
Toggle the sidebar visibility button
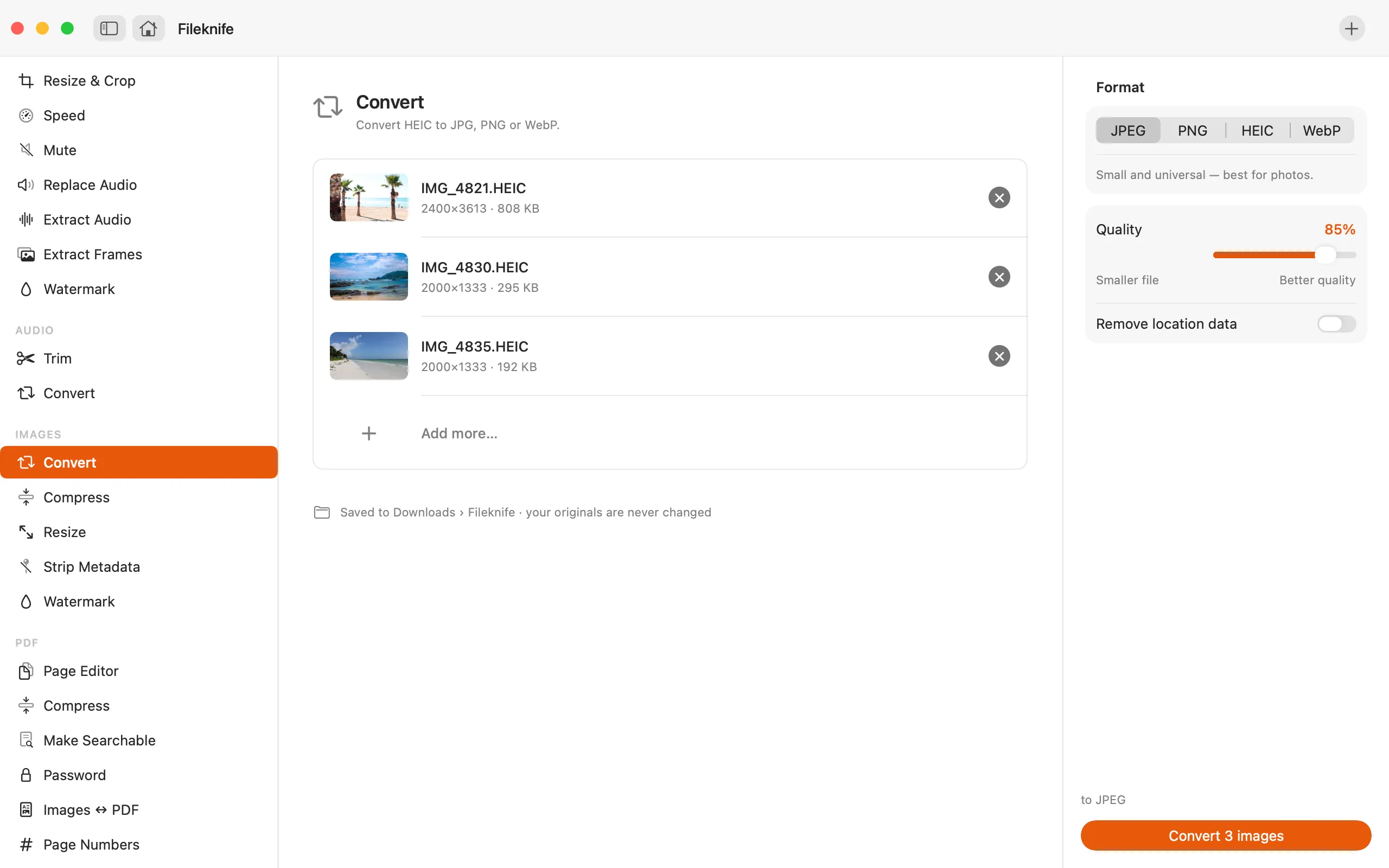coord(109,28)
